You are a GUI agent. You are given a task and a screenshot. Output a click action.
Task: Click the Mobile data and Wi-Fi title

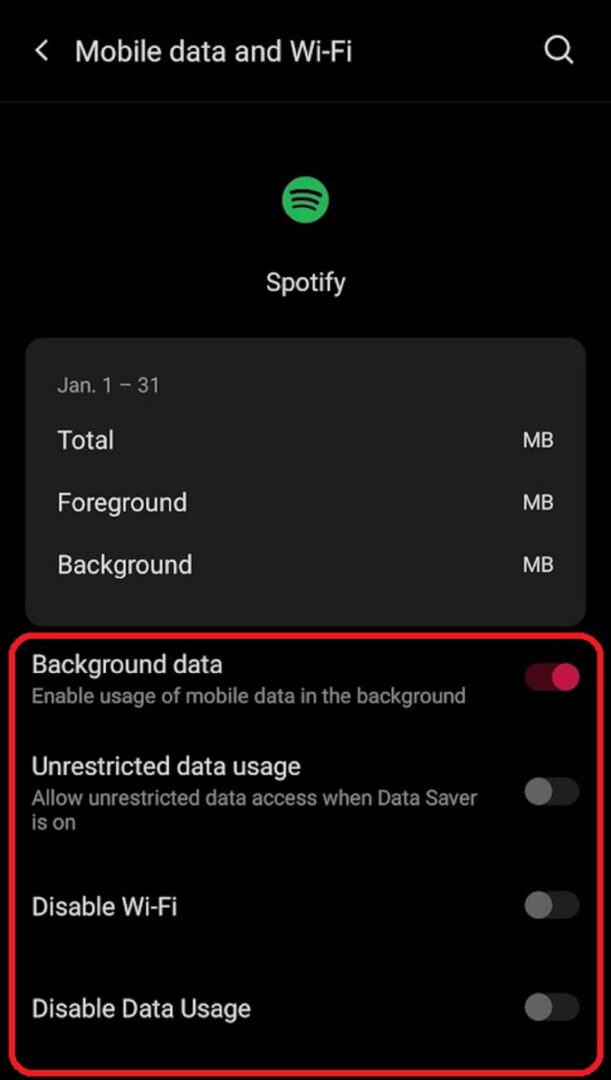(x=213, y=51)
